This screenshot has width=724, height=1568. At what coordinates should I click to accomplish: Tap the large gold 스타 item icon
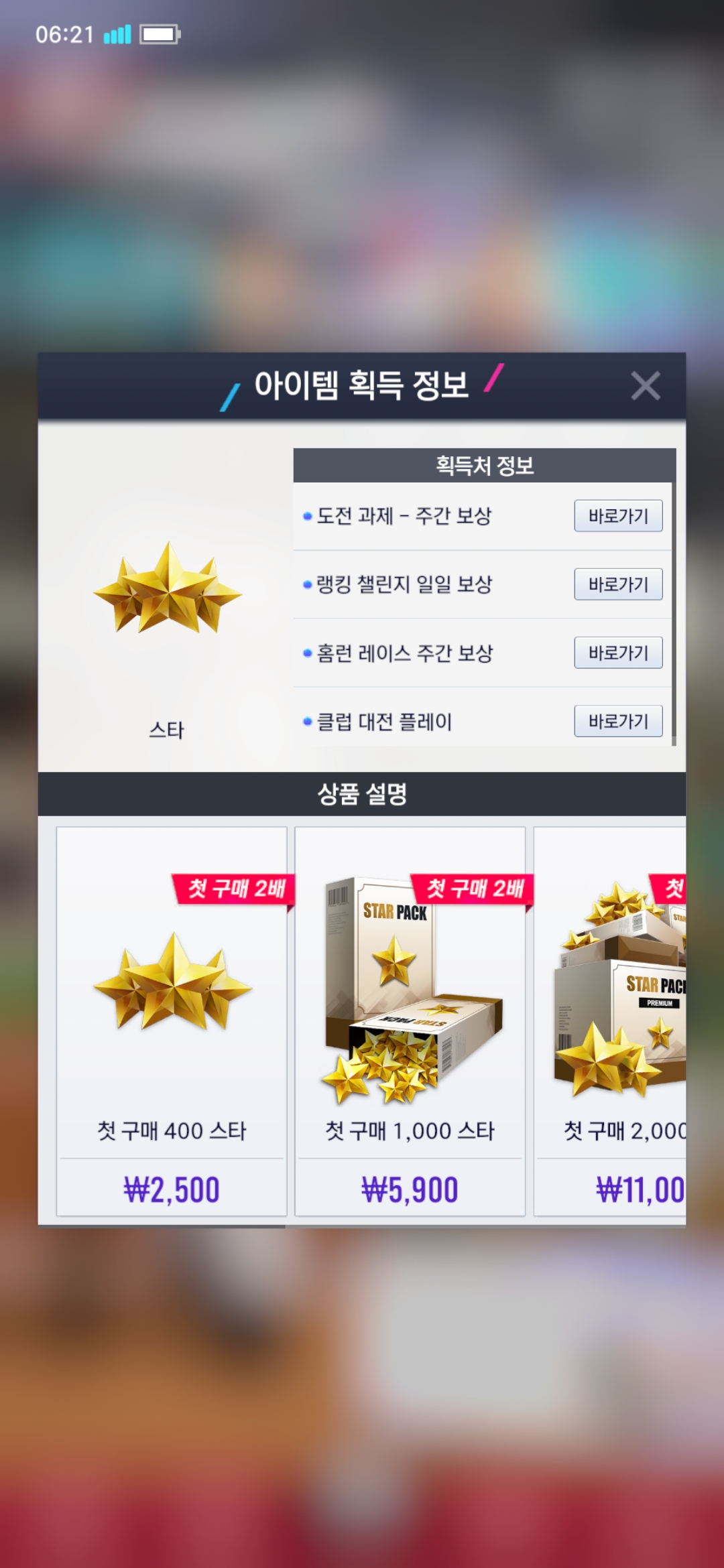(x=168, y=588)
